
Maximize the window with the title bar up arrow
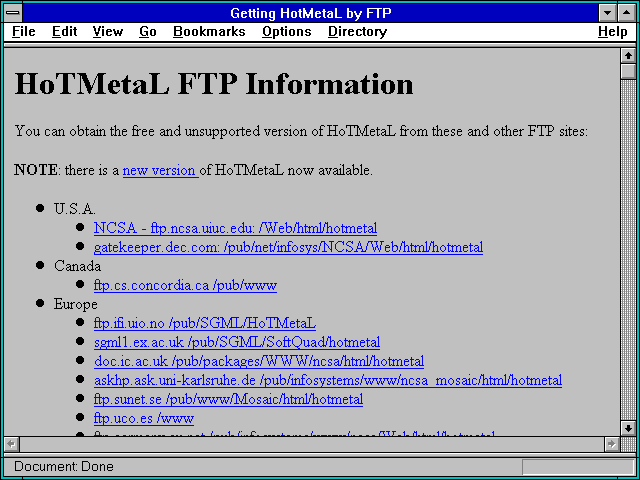[x=626, y=13]
